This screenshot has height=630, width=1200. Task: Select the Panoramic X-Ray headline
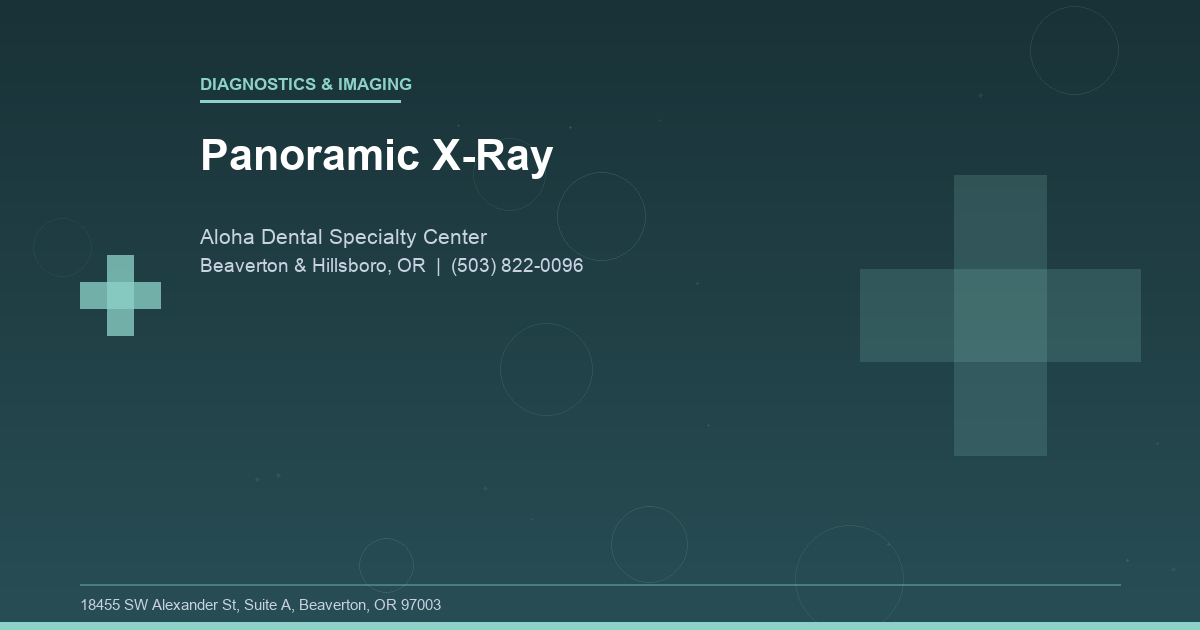tap(376, 155)
